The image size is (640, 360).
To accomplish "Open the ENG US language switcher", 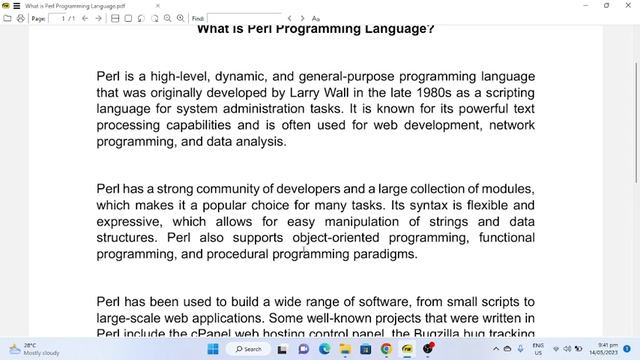I will pyautogui.click(x=538, y=349).
